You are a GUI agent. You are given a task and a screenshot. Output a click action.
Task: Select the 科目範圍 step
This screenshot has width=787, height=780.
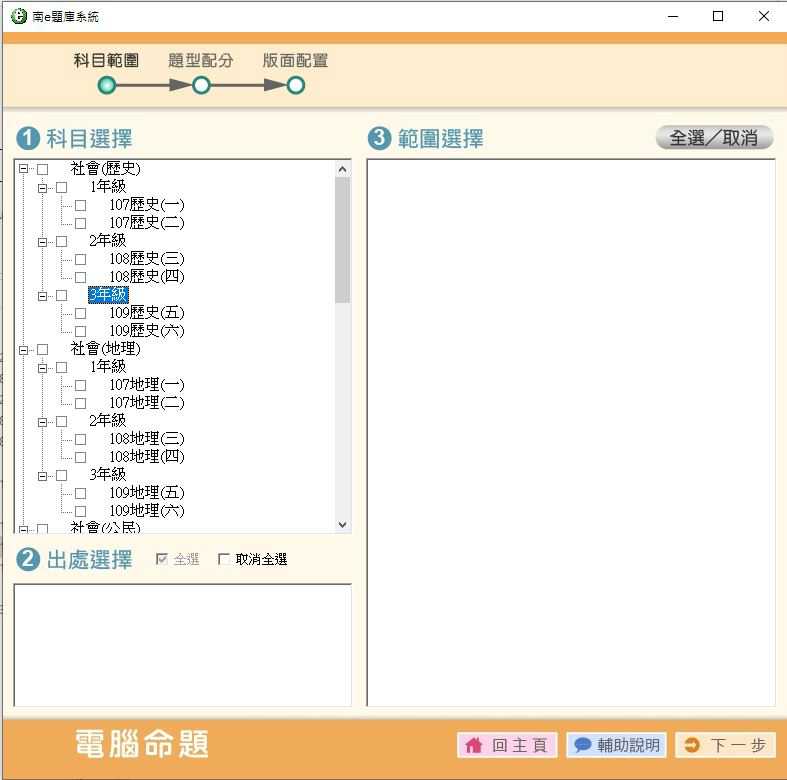coord(106,61)
